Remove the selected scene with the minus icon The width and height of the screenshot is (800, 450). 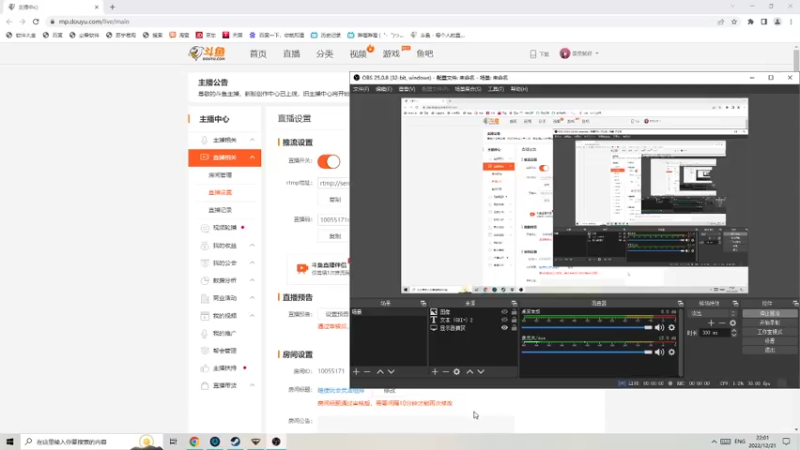[x=367, y=371]
